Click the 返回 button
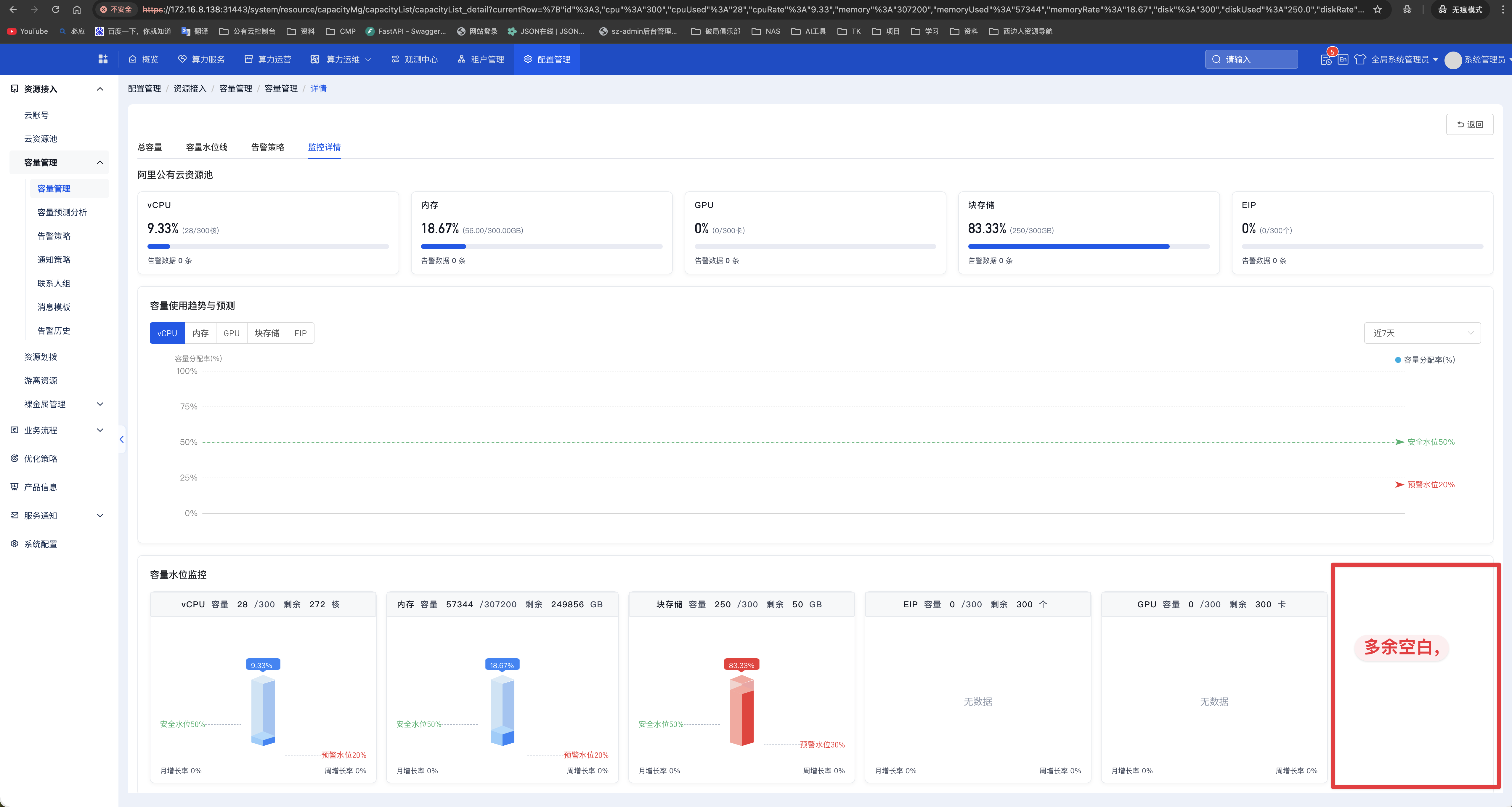The width and height of the screenshot is (1512, 807). 1469,124
